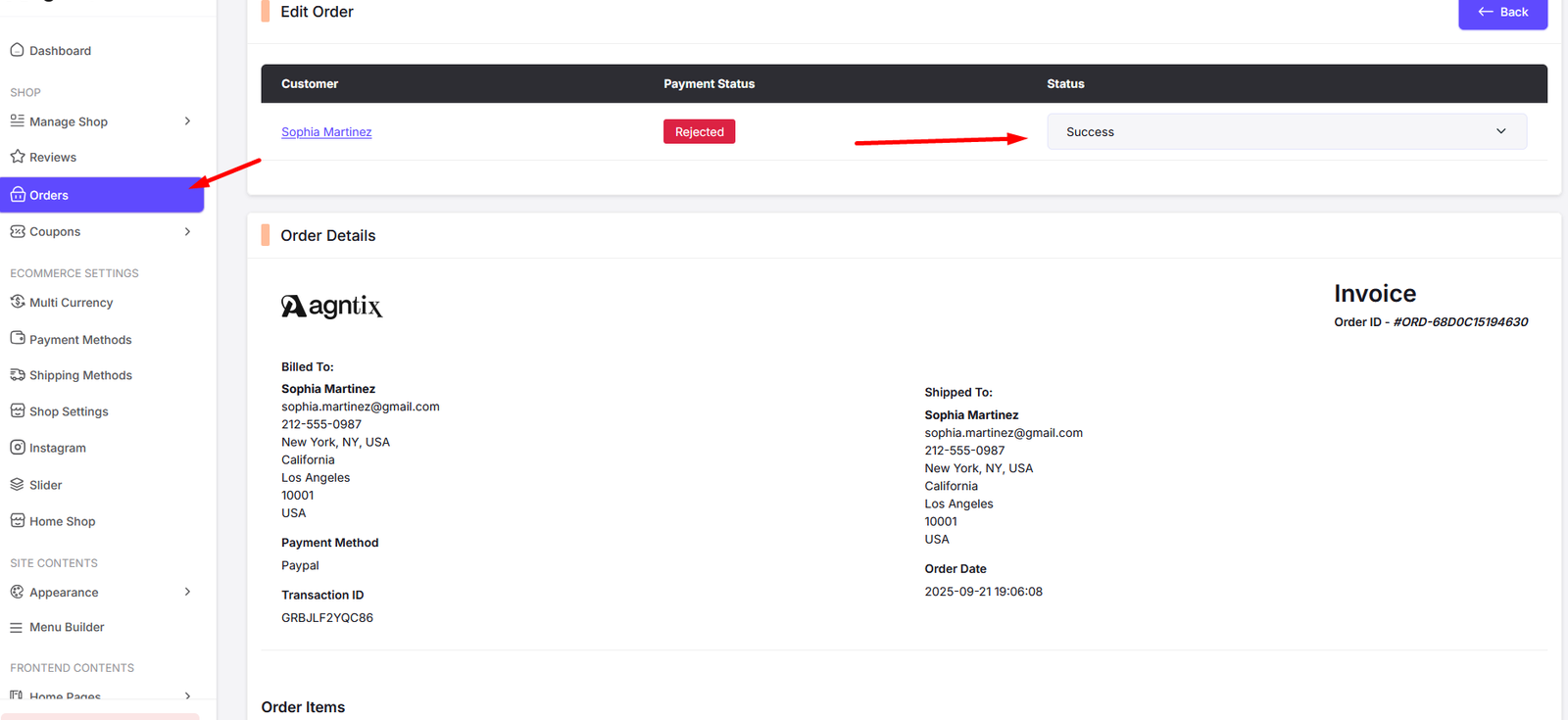
Task: Open the order Status dropdown
Action: coord(1286,131)
